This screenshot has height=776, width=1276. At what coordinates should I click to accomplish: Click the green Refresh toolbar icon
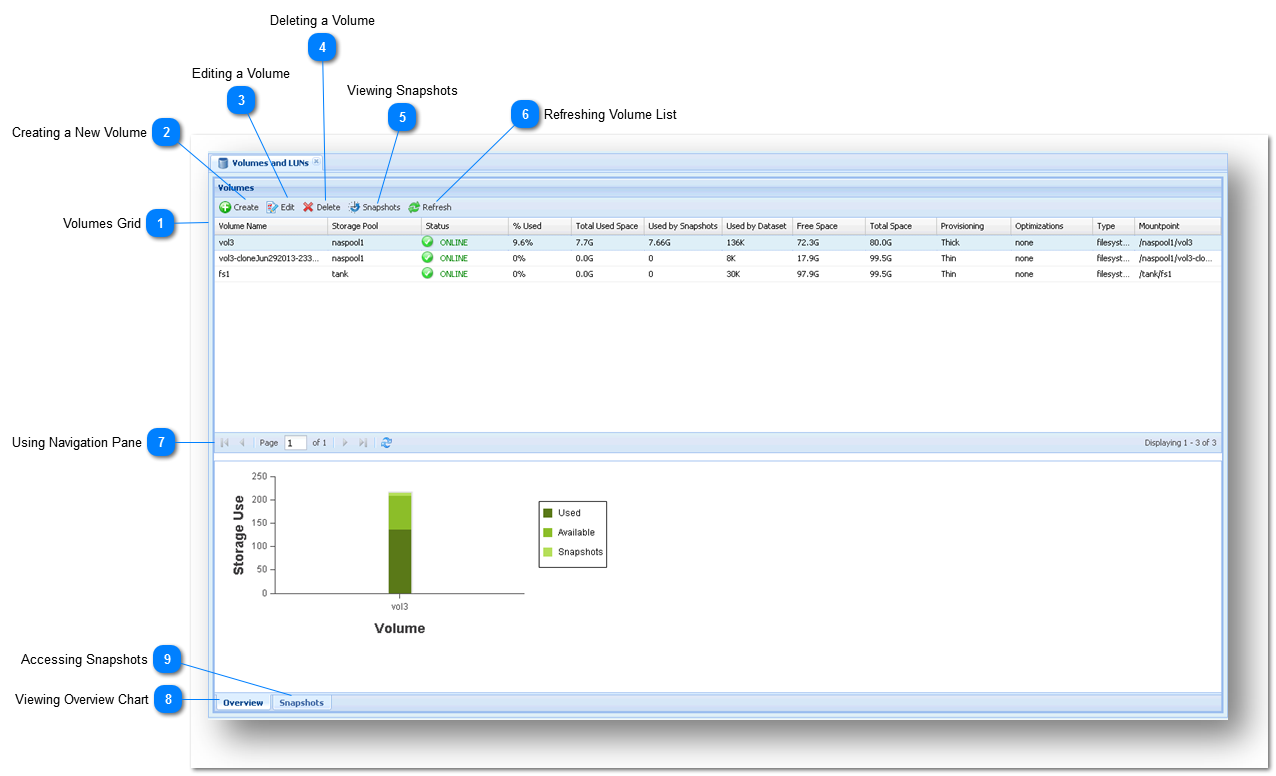416,207
